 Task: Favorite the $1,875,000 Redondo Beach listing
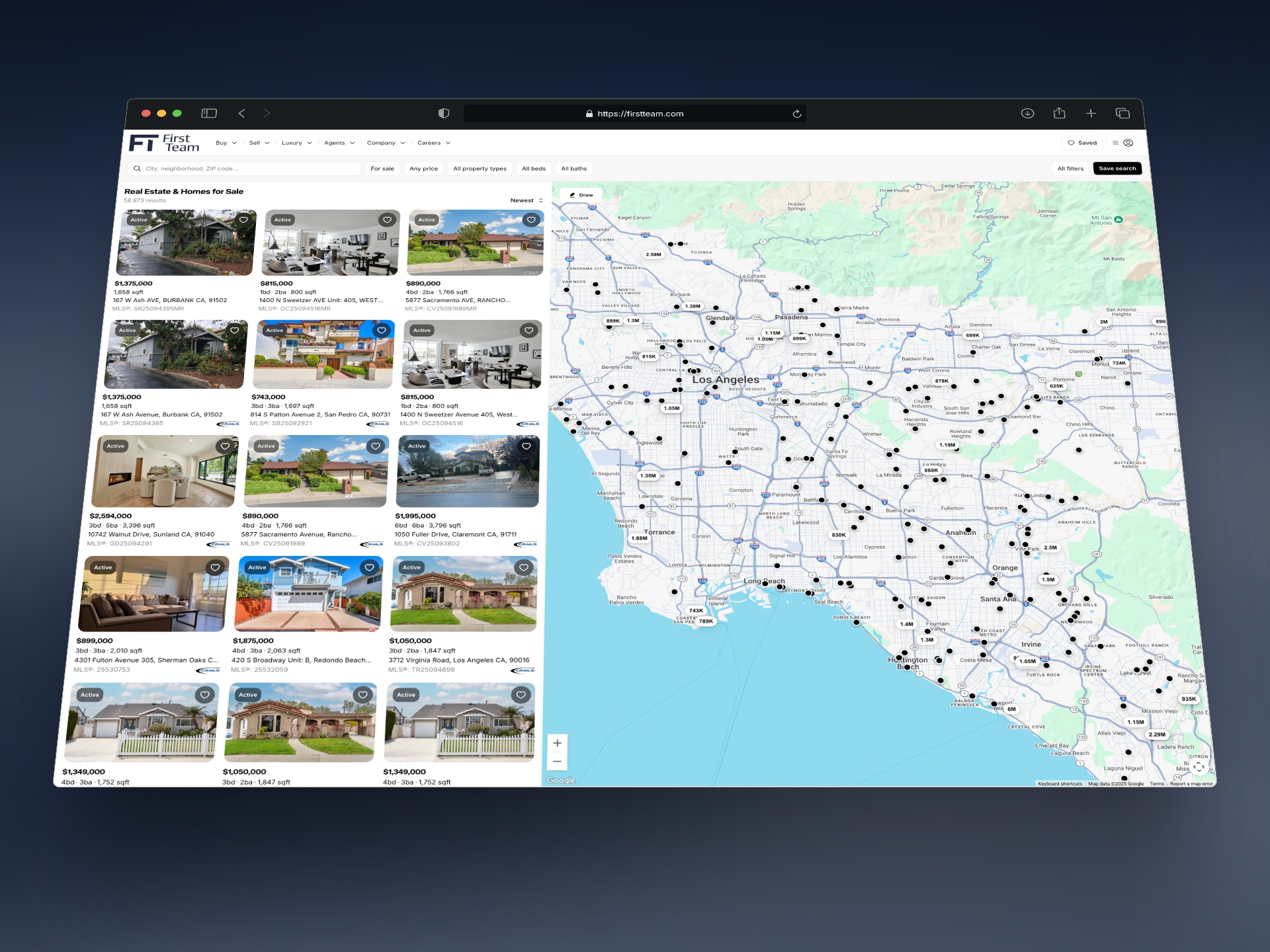(369, 567)
